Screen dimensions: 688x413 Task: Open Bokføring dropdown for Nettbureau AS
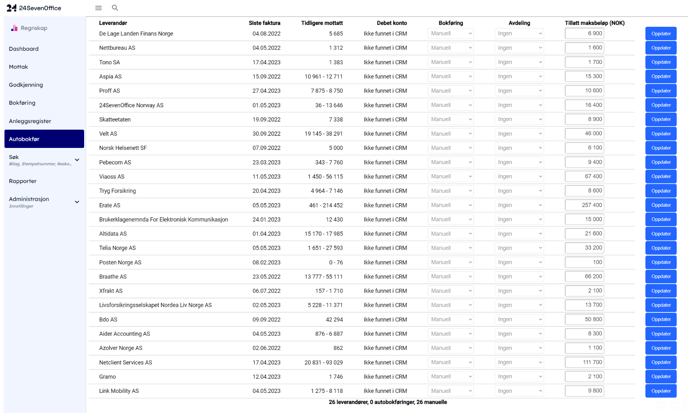(x=451, y=48)
